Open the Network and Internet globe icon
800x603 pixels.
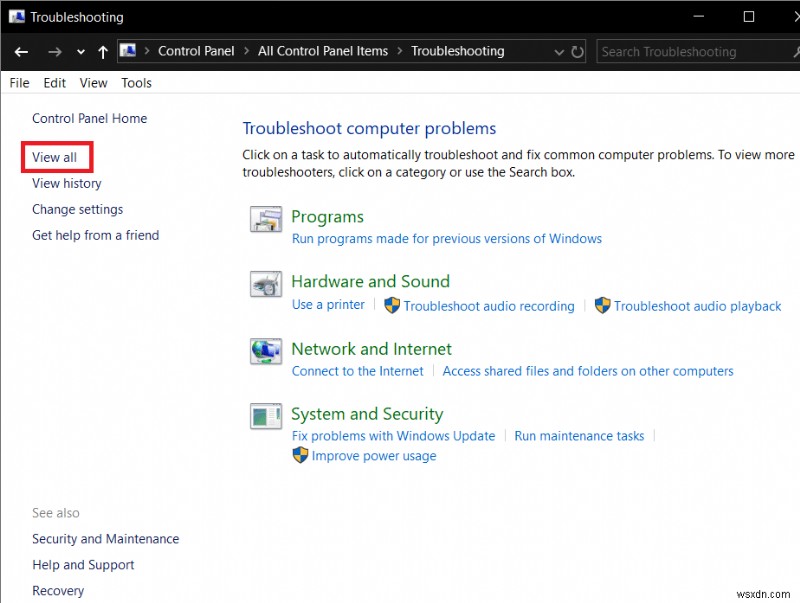point(266,351)
